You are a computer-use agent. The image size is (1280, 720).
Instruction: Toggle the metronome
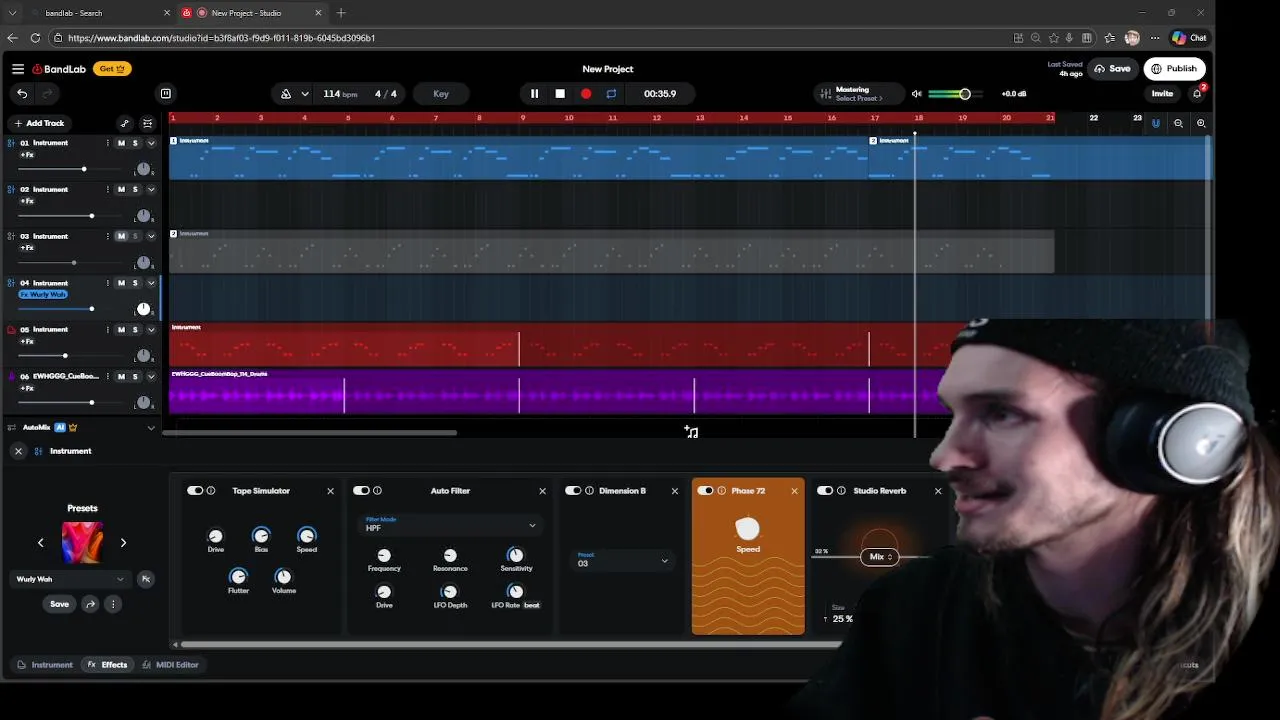(x=286, y=94)
